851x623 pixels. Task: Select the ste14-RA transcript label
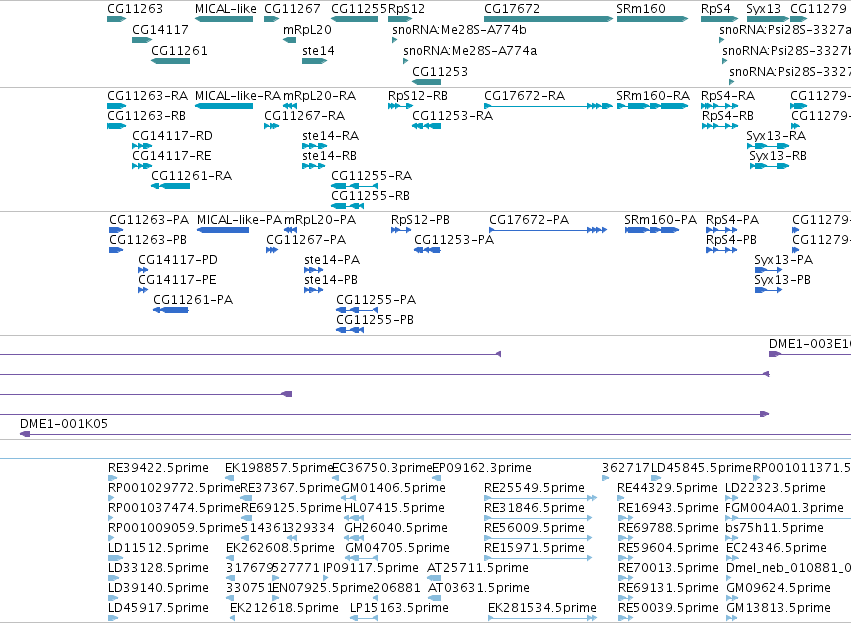click(331, 136)
